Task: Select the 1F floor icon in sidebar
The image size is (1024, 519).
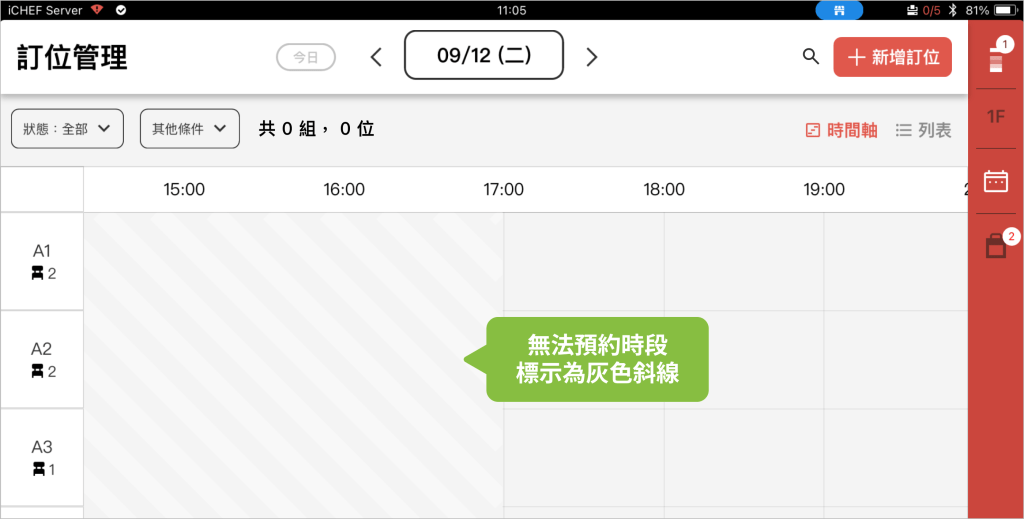Action: 995,117
